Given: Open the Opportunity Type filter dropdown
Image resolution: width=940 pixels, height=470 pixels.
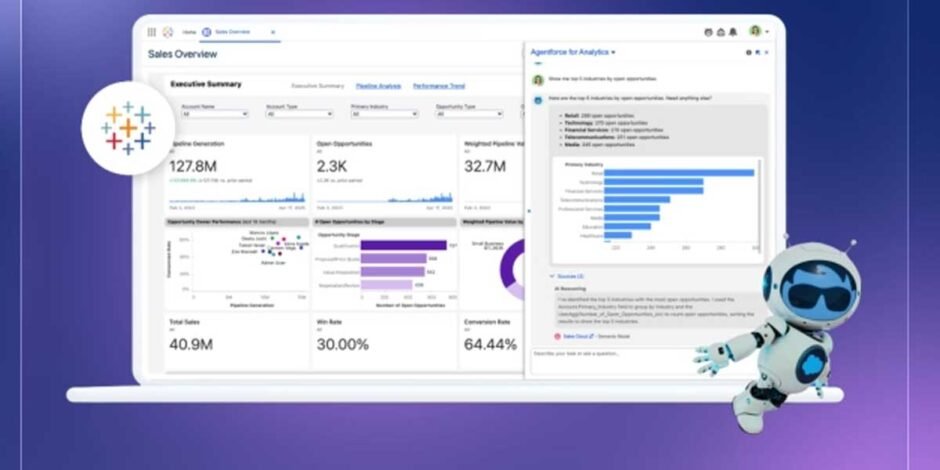Looking at the screenshot, I should (x=469, y=114).
